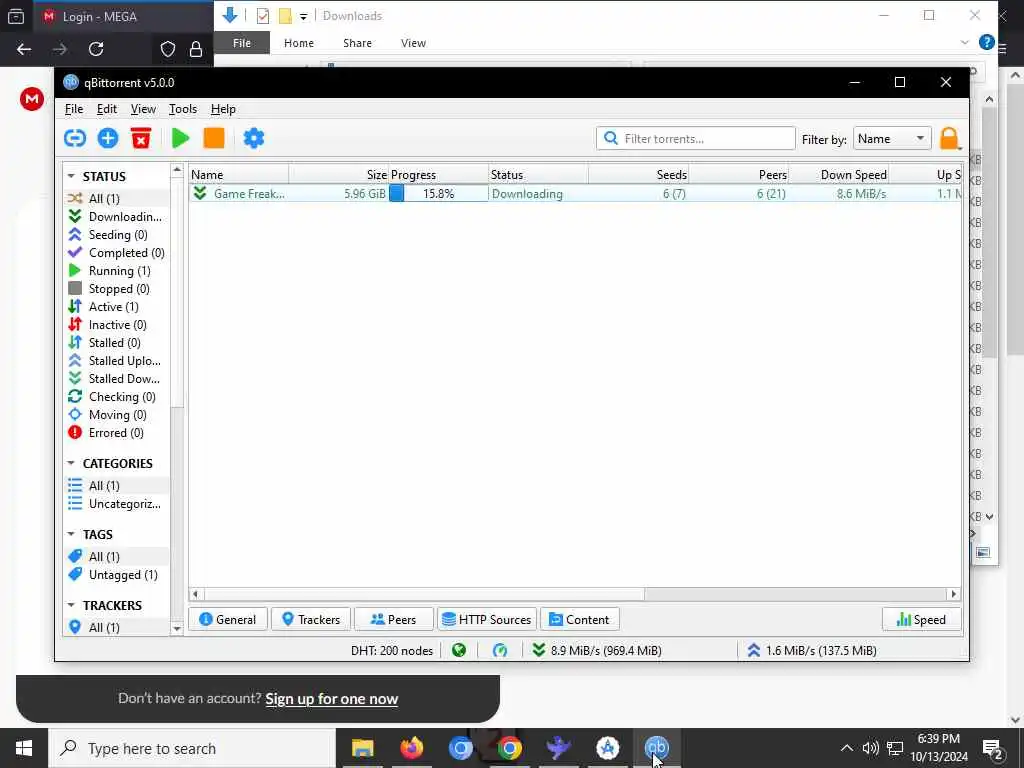The height and width of the screenshot is (768, 1024).
Task: Open the File menu in qBittorrent
Action: (74, 109)
